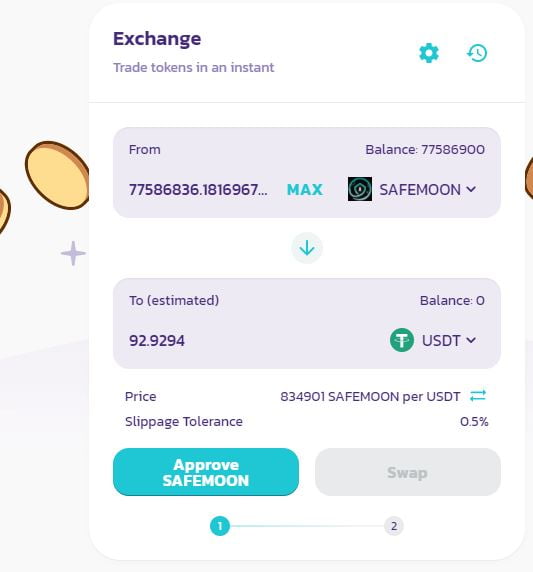Open the settings gear icon
Screen dimensions: 533x572
pyautogui.click(x=429, y=53)
